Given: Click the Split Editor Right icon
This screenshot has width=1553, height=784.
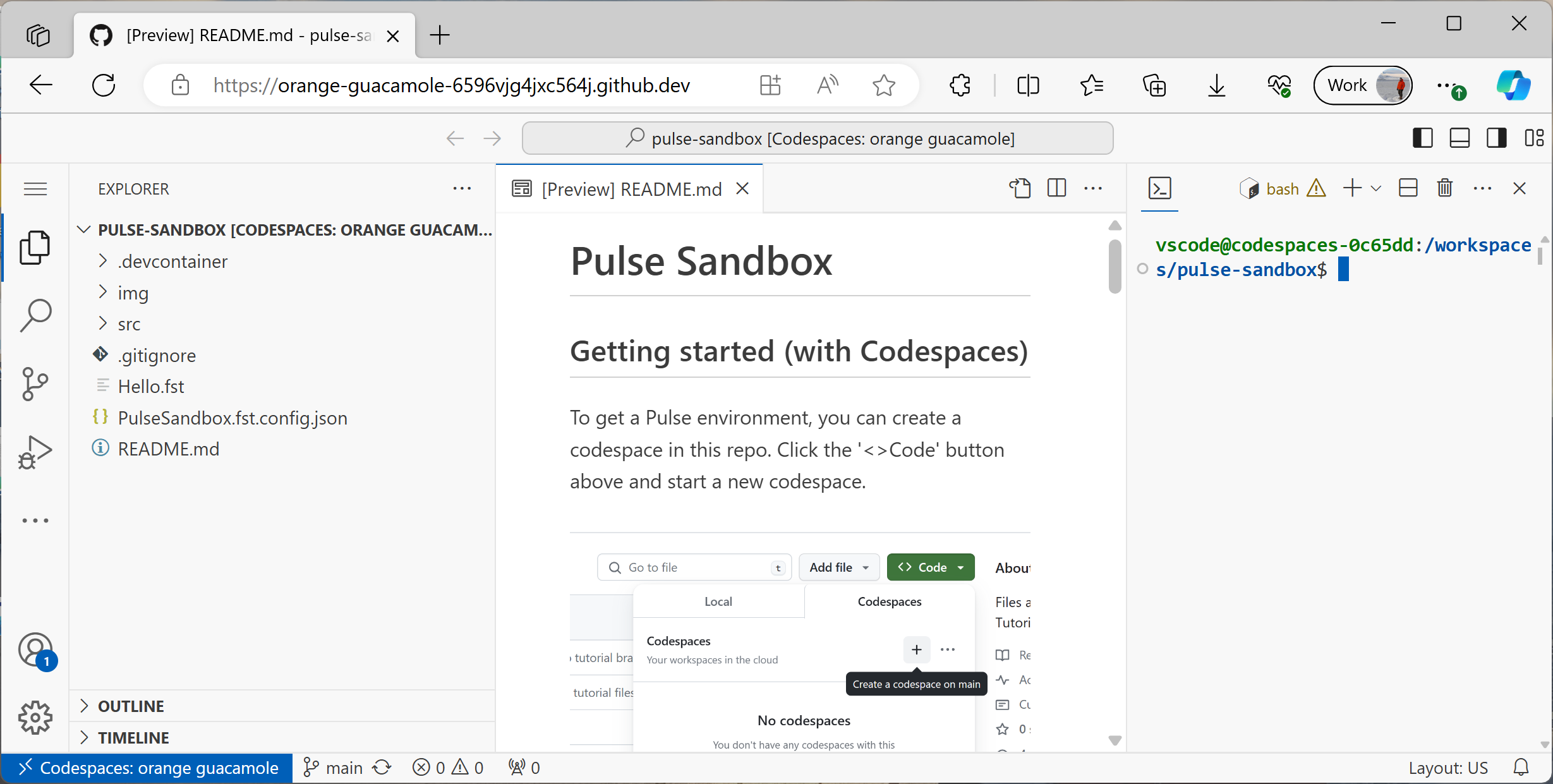Looking at the screenshot, I should pyautogui.click(x=1057, y=188).
